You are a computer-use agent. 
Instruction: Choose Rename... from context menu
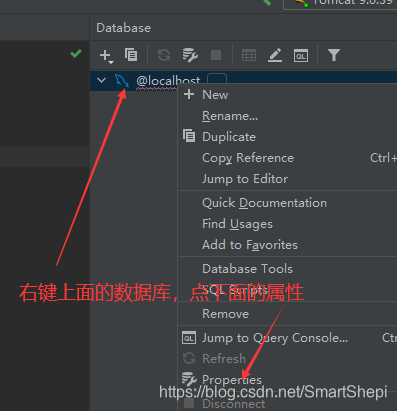coord(287,116)
